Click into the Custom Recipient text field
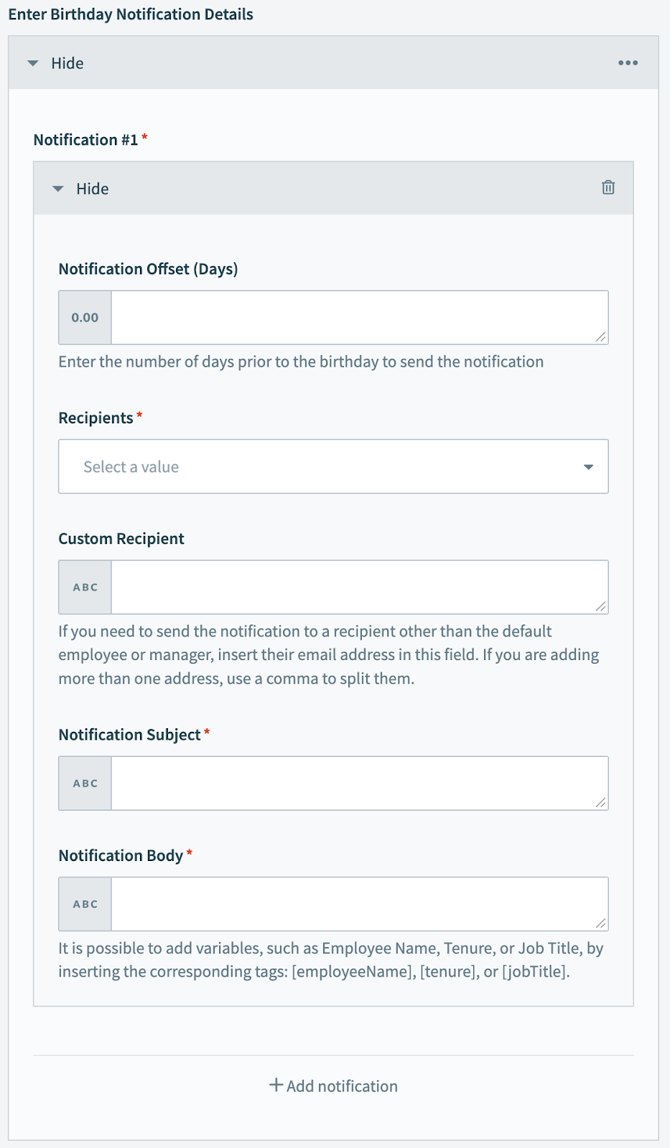670x1148 pixels. [x=358, y=587]
